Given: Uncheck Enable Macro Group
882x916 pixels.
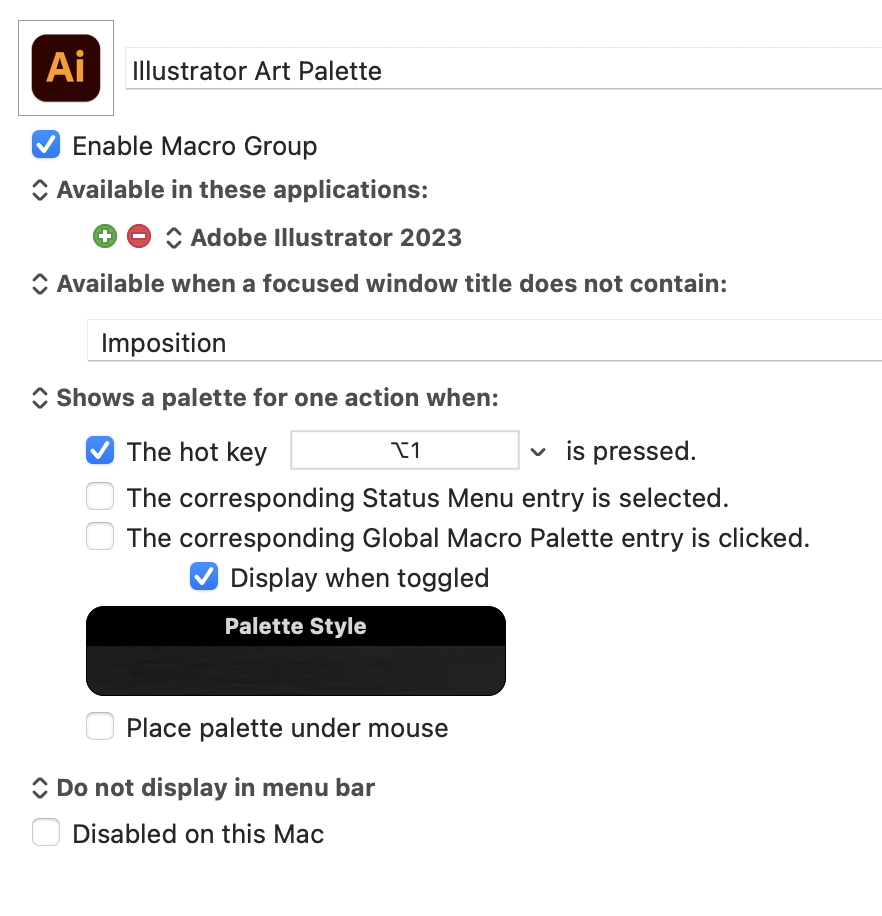Looking at the screenshot, I should [46, 145].
